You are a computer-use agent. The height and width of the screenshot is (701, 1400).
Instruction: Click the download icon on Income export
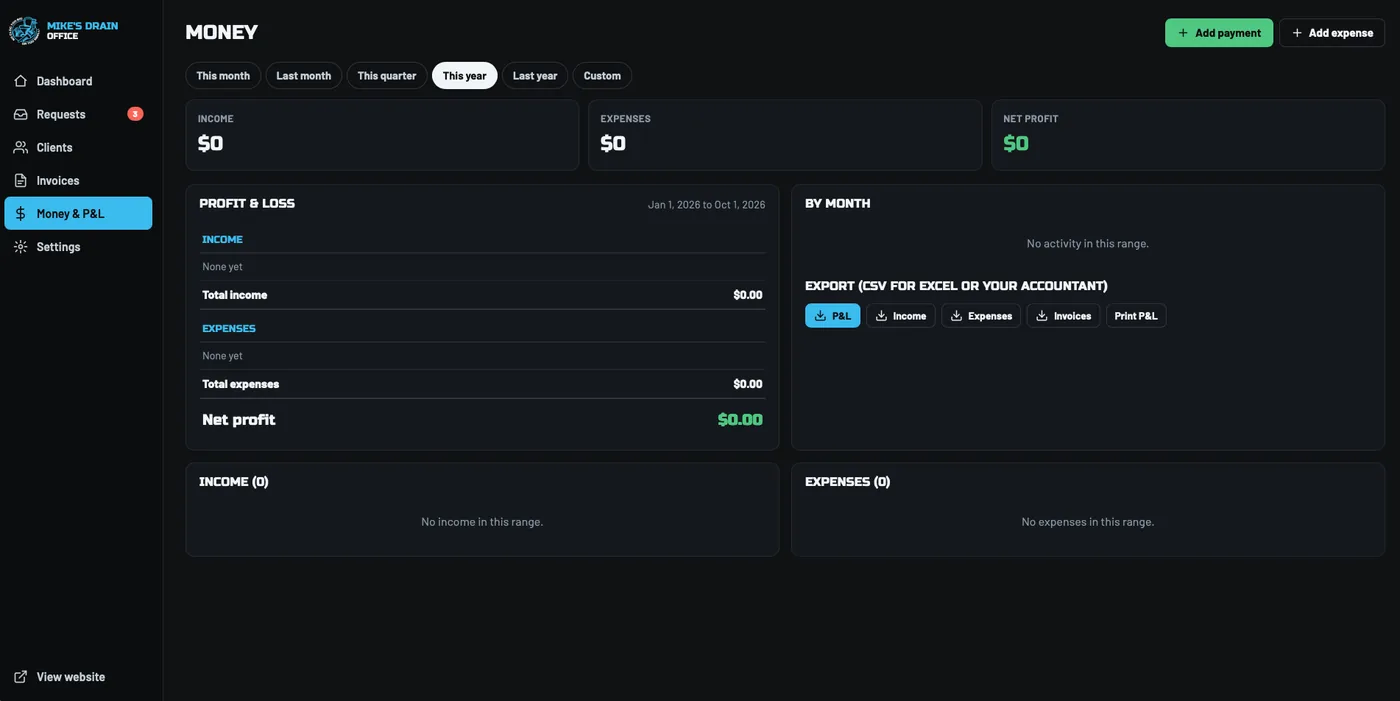881,316
